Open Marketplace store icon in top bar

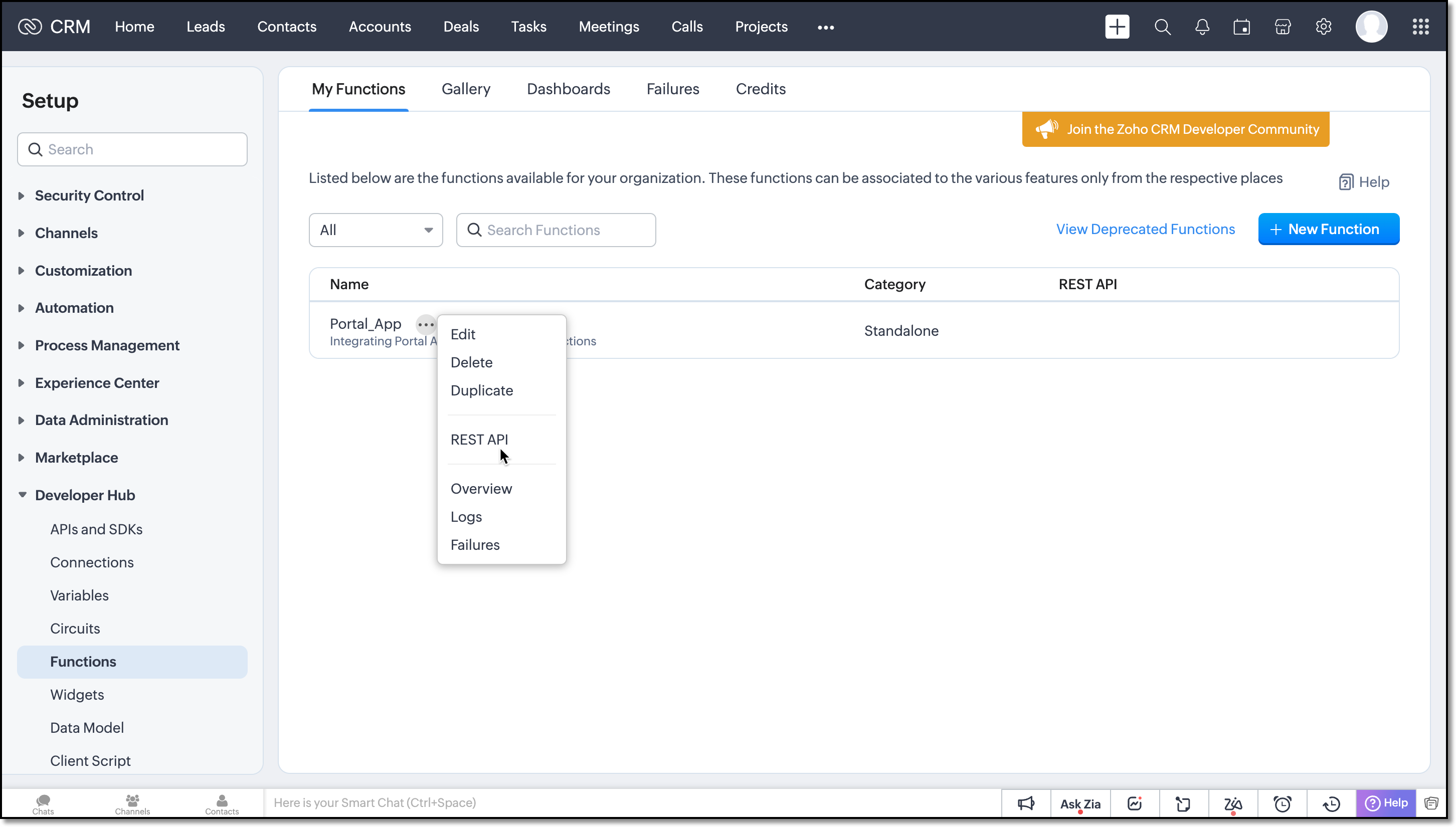pyautogui.click(x=1283, y=27)
